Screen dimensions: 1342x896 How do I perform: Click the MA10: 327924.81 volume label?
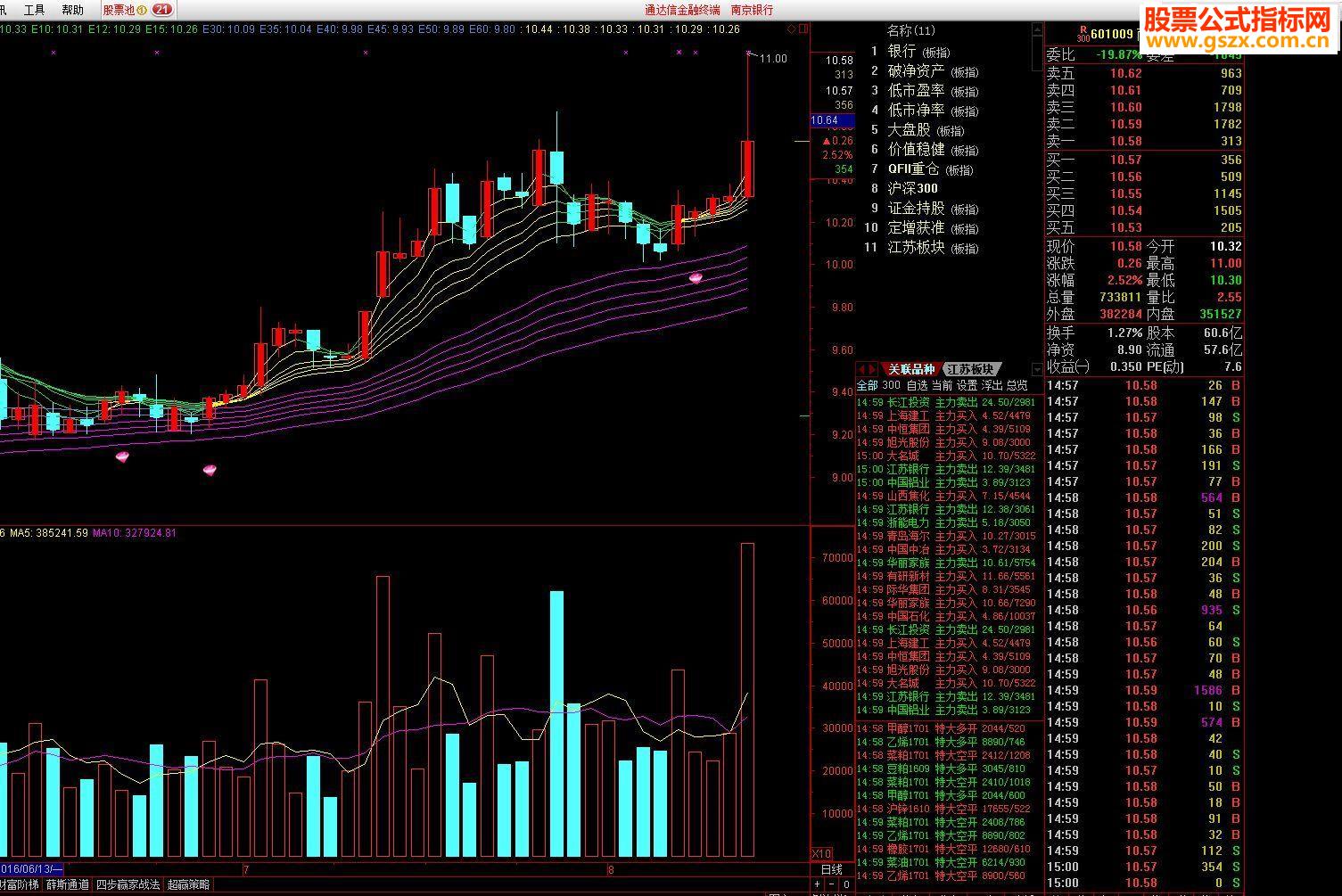[135, 533]
